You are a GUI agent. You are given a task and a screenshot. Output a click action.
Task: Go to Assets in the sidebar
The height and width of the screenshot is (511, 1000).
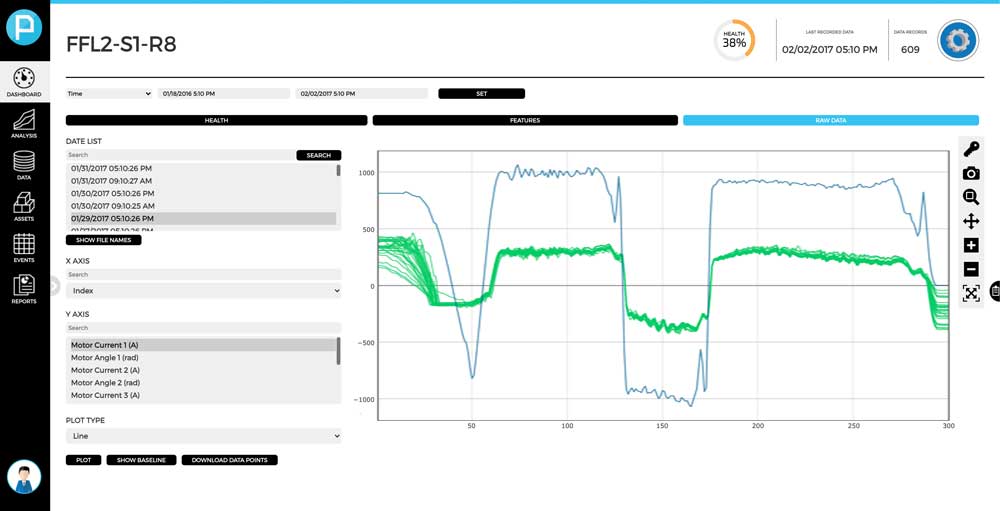click(x=24, y=206)
